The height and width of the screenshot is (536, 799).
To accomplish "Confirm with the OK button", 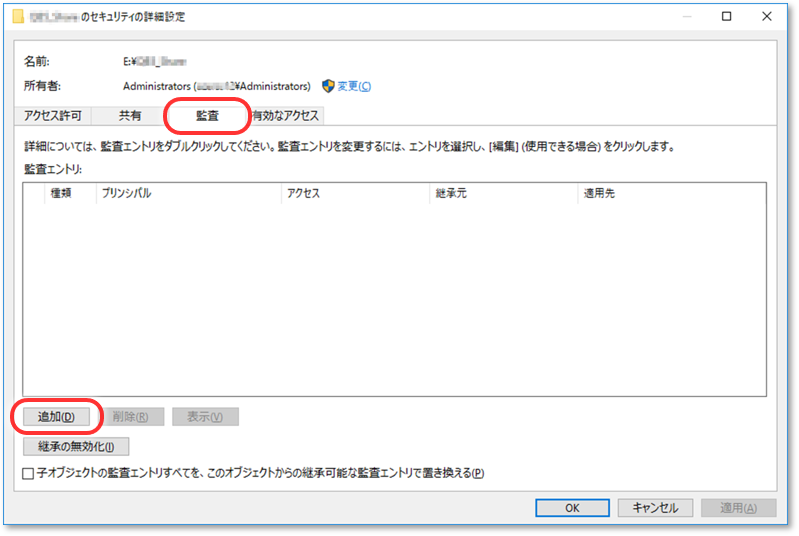I will (572, 507).
